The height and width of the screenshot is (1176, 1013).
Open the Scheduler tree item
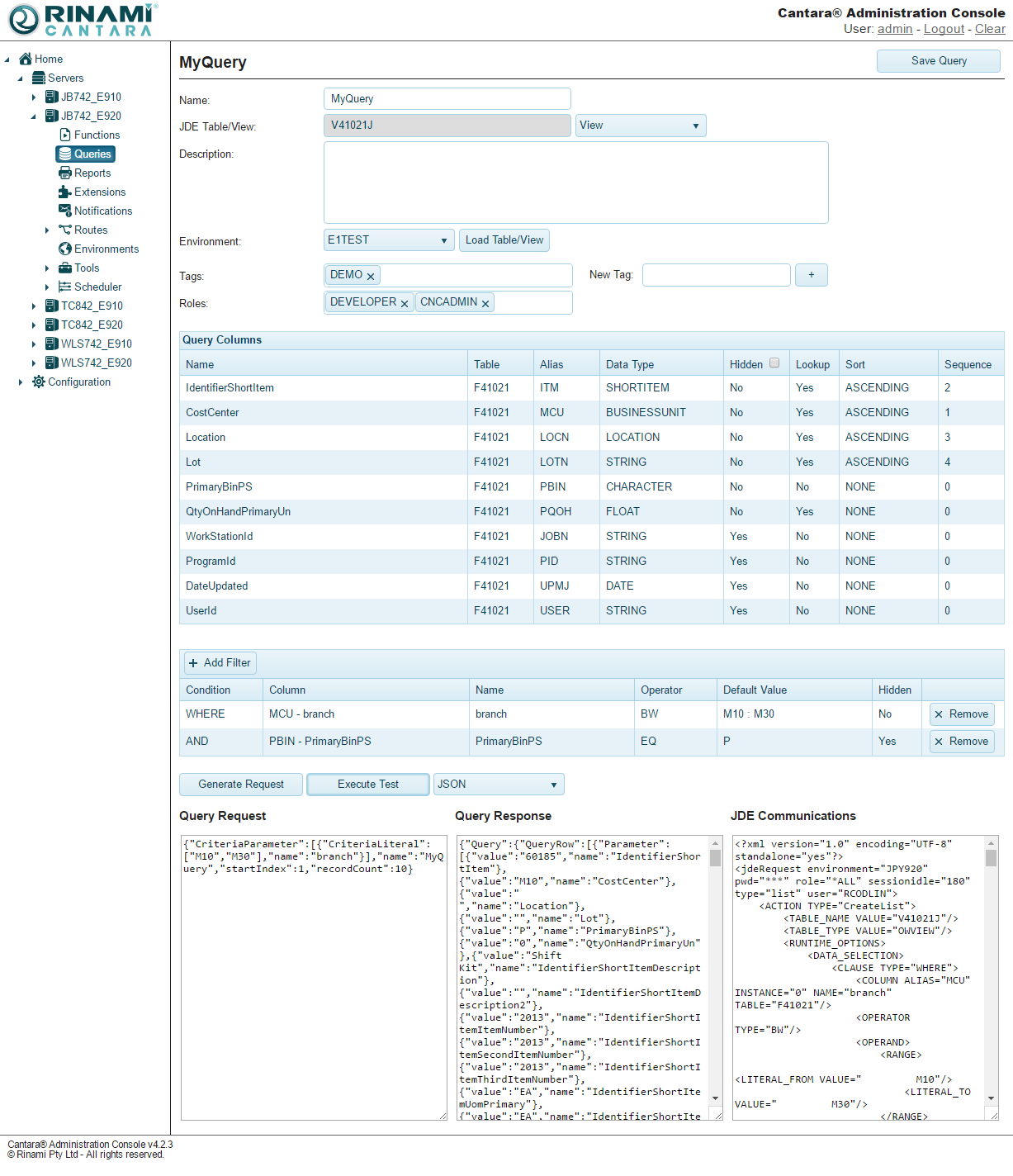pos(97,287)
